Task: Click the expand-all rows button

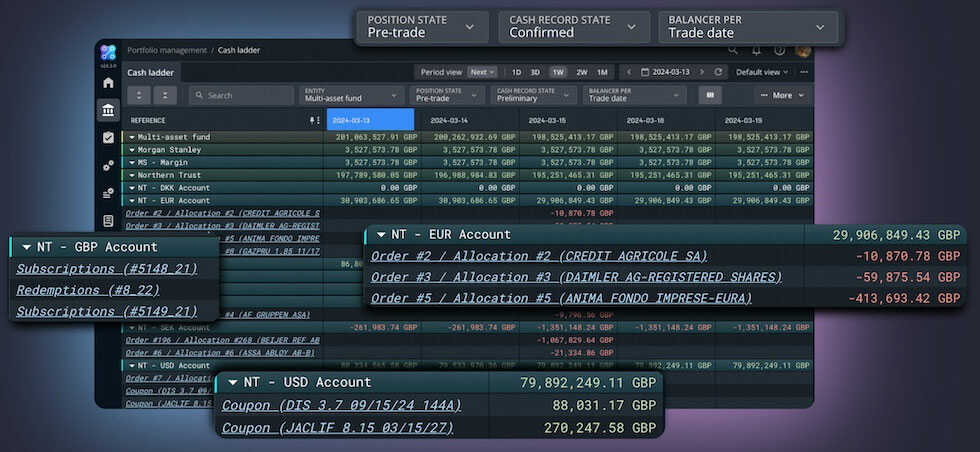Action: [139, 95]
